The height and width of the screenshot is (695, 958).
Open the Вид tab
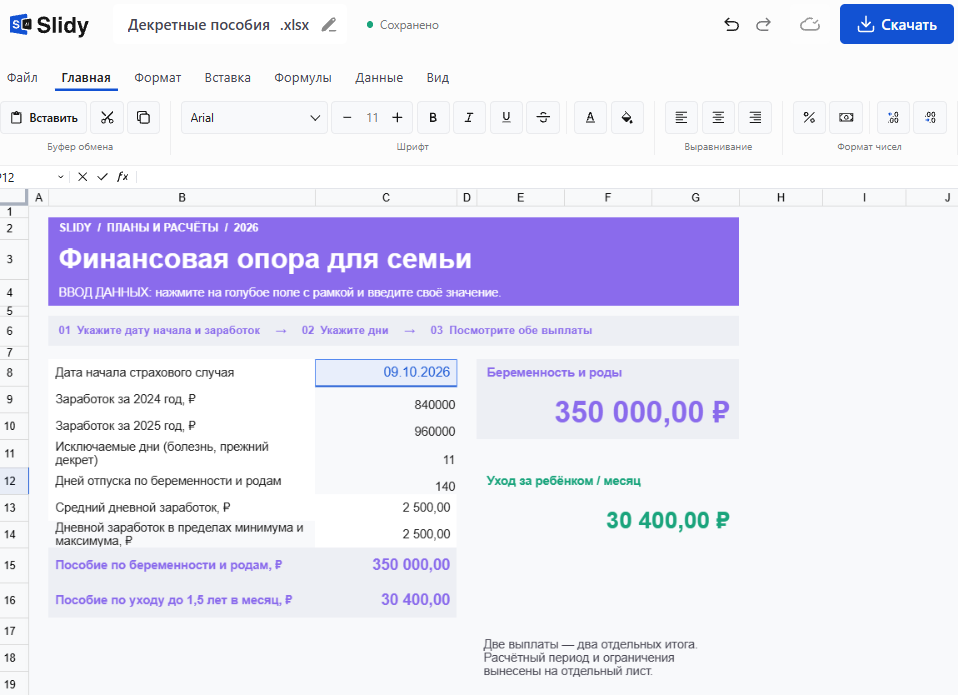pos(437,78)
